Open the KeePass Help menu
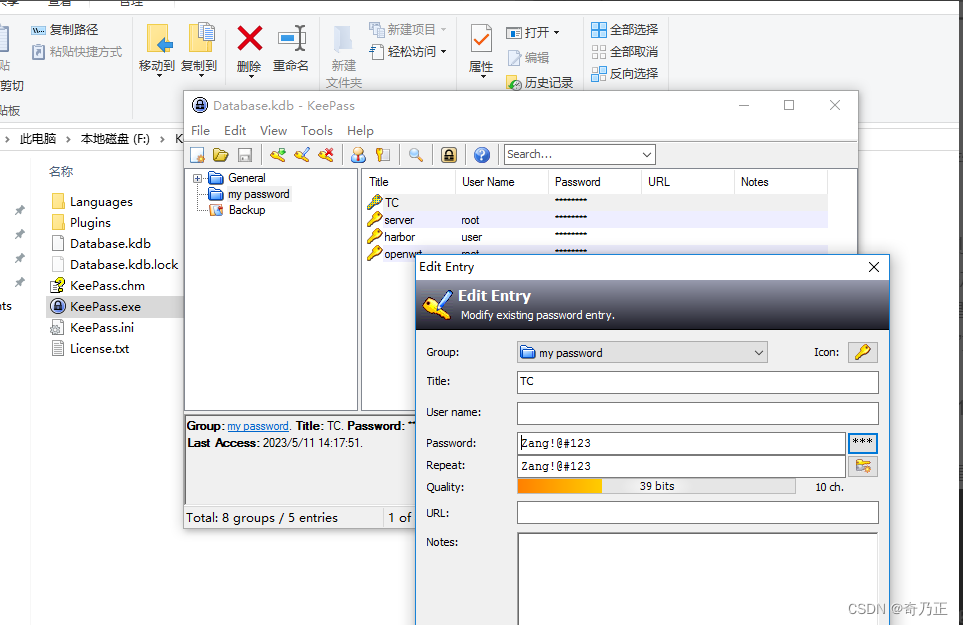 (x=361, y=131)
